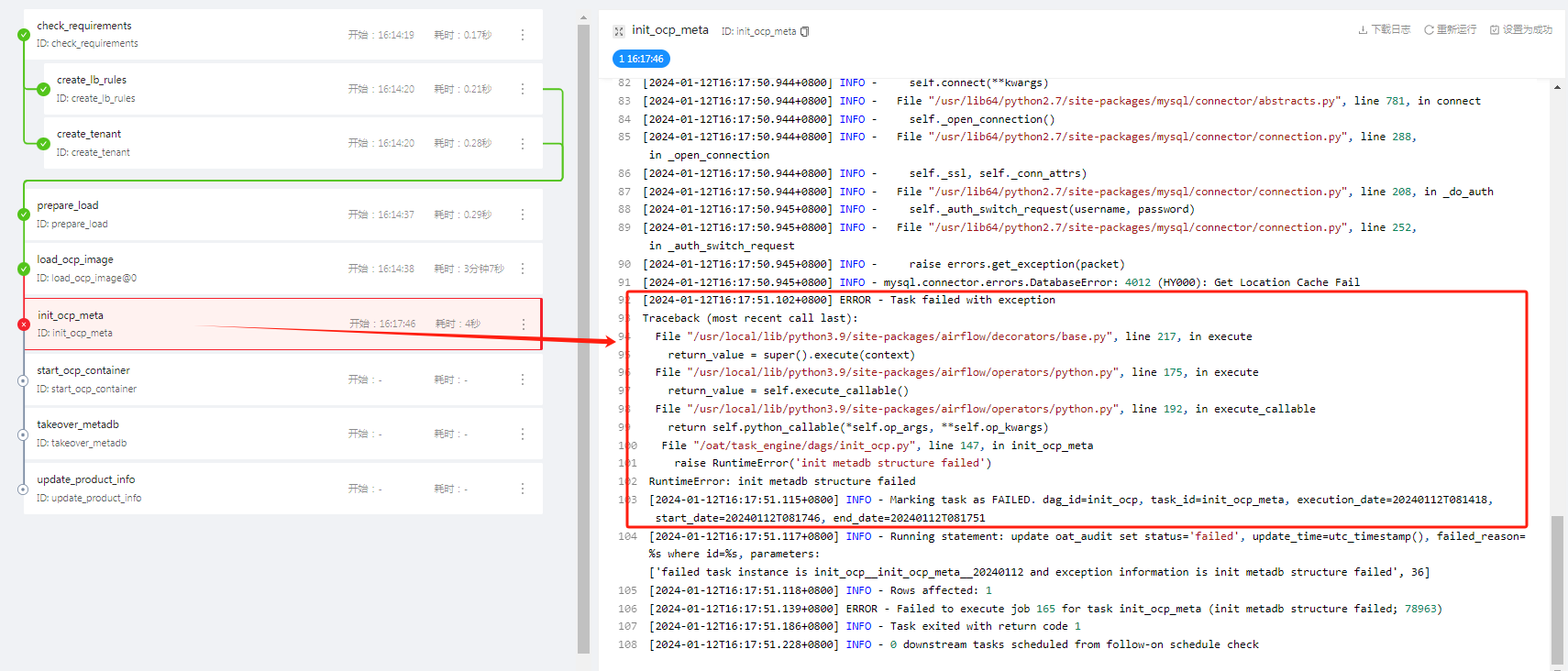Open the more menu for create_tenant
This screenshot has height=671, width=1568.
pos(523,143)
